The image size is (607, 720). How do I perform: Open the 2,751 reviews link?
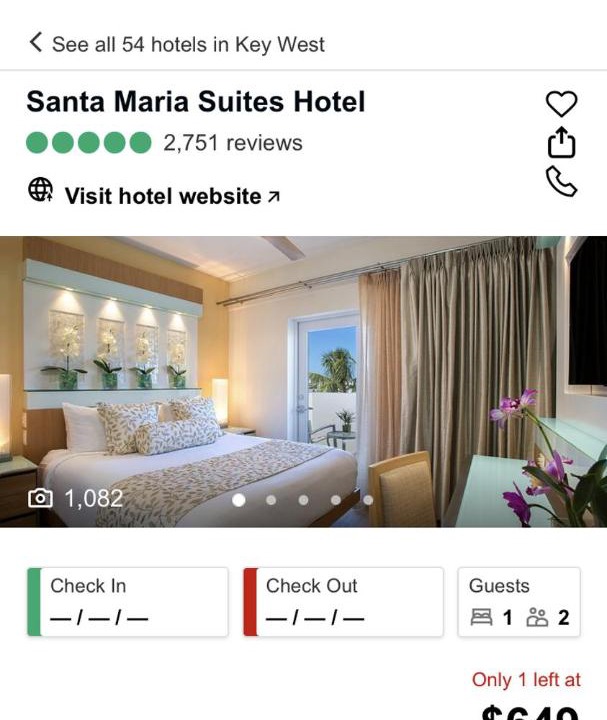click(x=233, y=143)
